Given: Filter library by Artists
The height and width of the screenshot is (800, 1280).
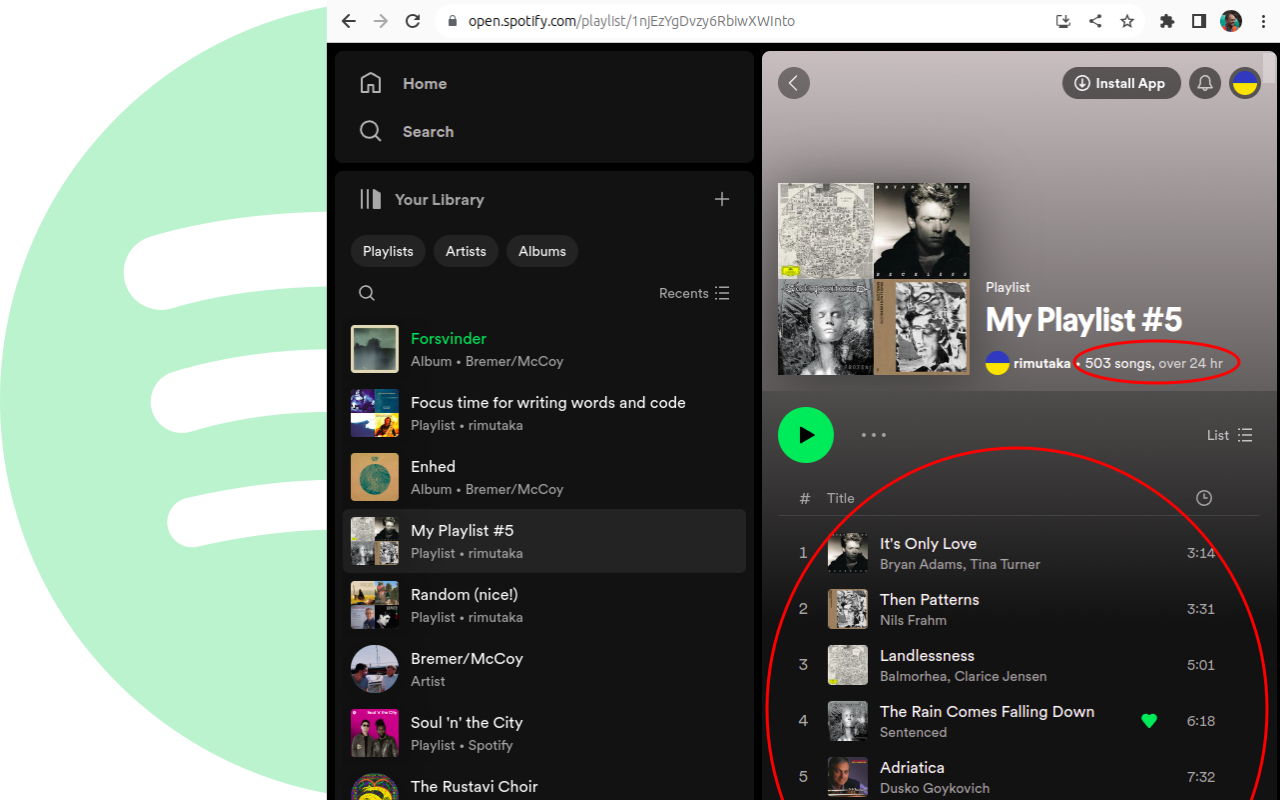Looking at the screenshot, I should tap(466, 251).
